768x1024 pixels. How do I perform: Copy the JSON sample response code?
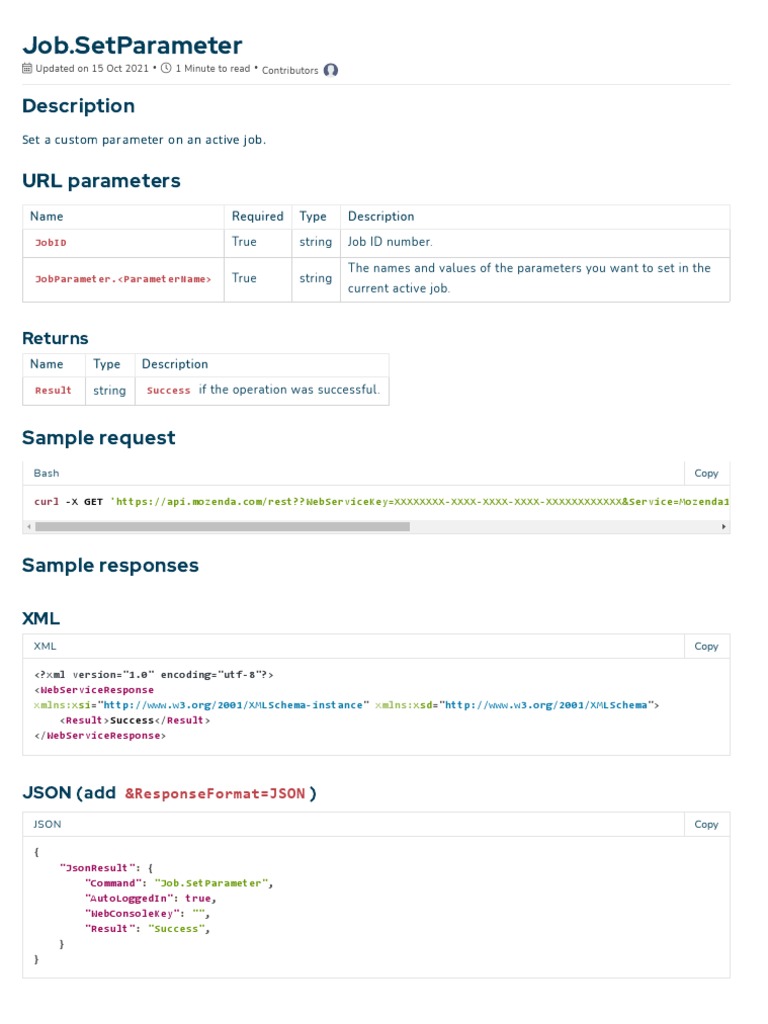pos(706,825)
